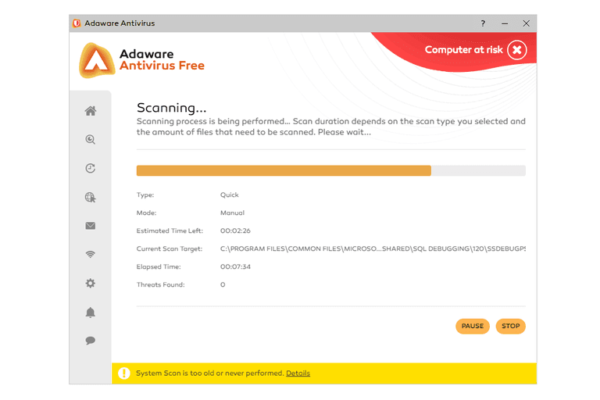
Task: Click the Wi-Fi Network Protection sidebar icon
Action: pos(90,255)
